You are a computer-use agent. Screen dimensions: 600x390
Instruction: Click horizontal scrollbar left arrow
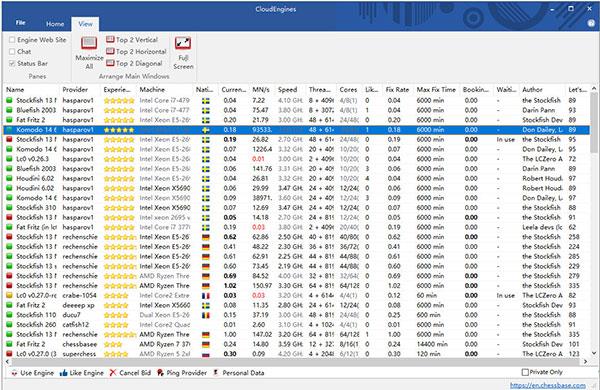(8, 361)
